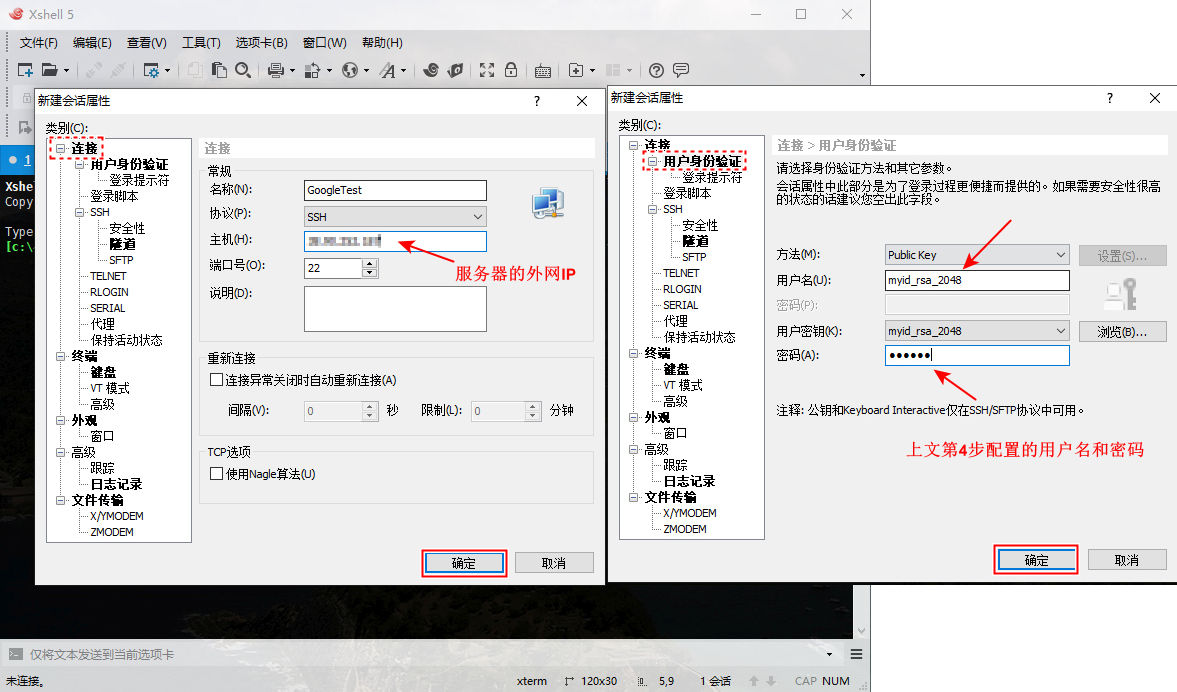
Task: Click the compose bar menu icon
Action: point(856,654)
